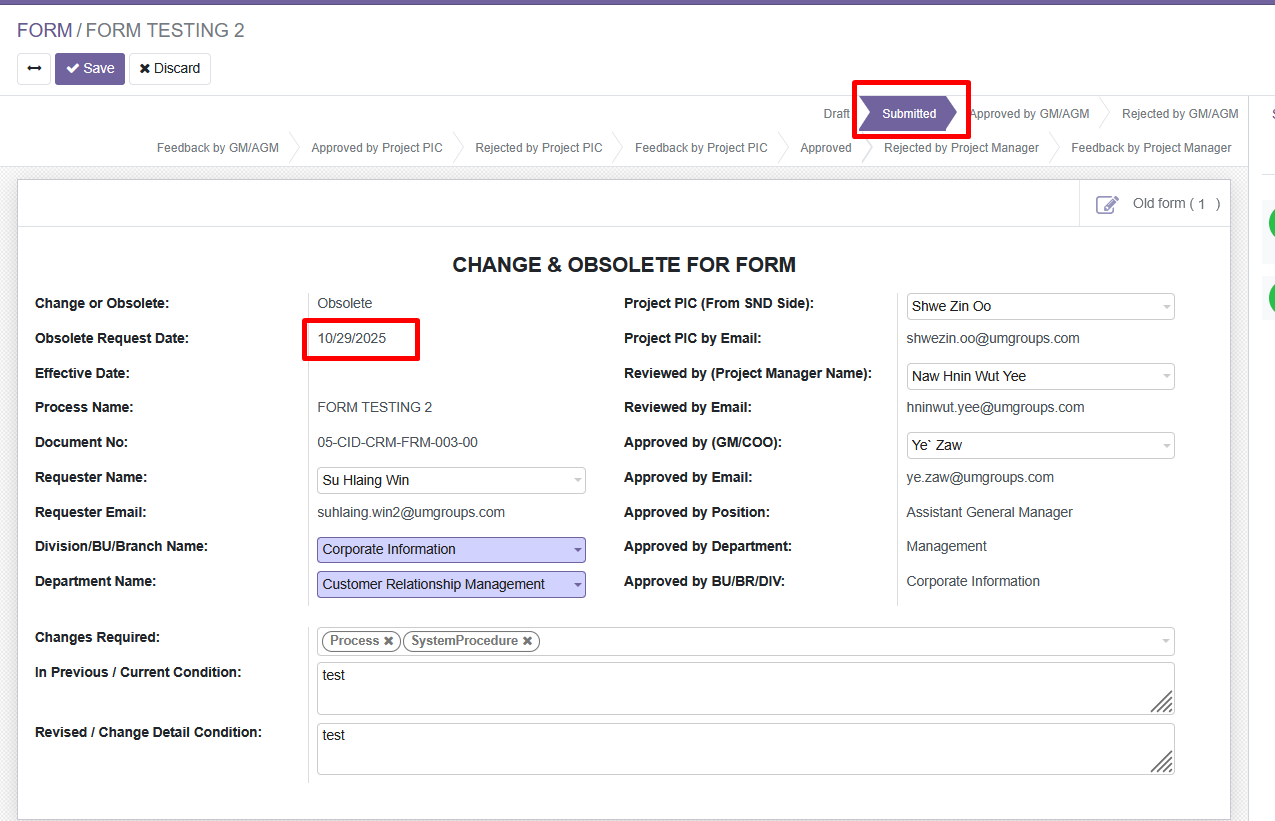Open the Project PIC dropdown showing Shwe Zin Oo
1275x821 pixels.
[x=1040, y=307]
